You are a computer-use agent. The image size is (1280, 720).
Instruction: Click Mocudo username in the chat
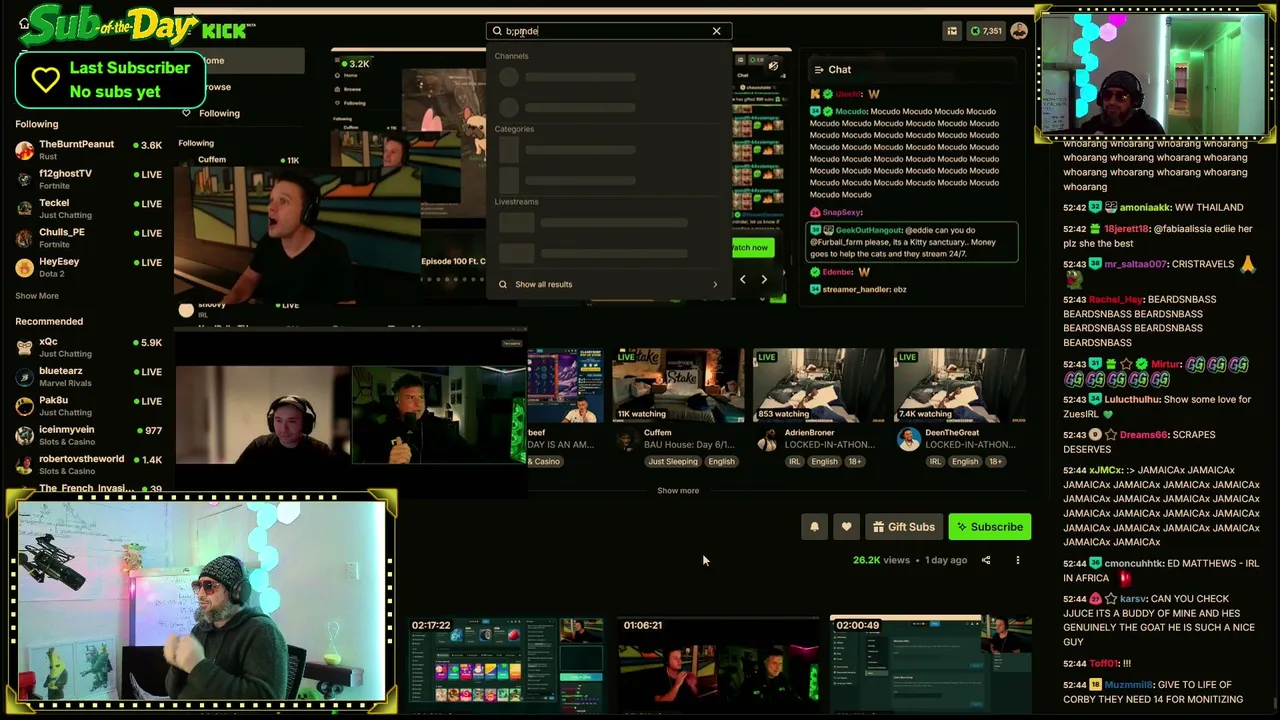point(851,112)
